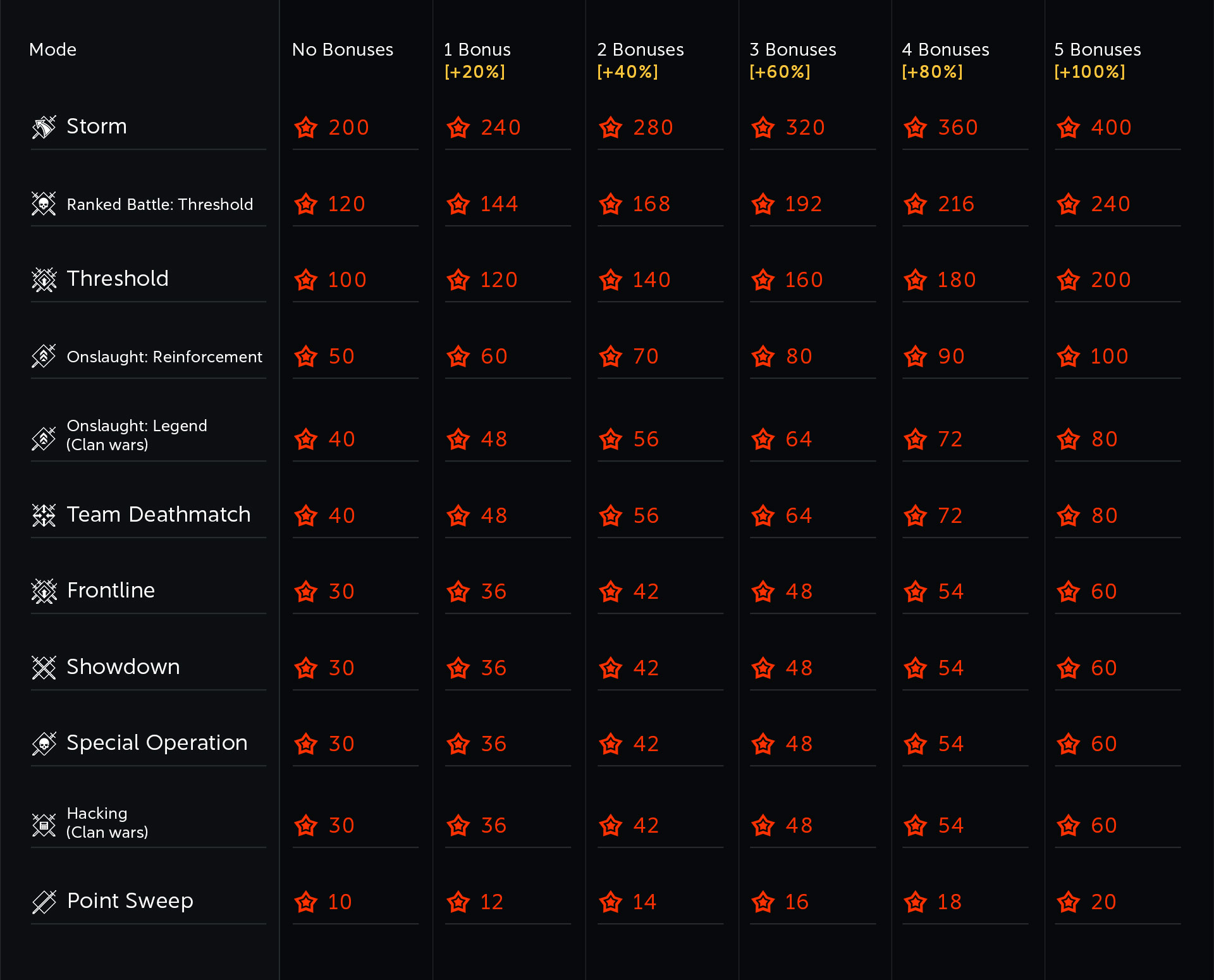
Task: Select the No Bonuses column header
Action: pyautogui.click(x=343, y=49)
